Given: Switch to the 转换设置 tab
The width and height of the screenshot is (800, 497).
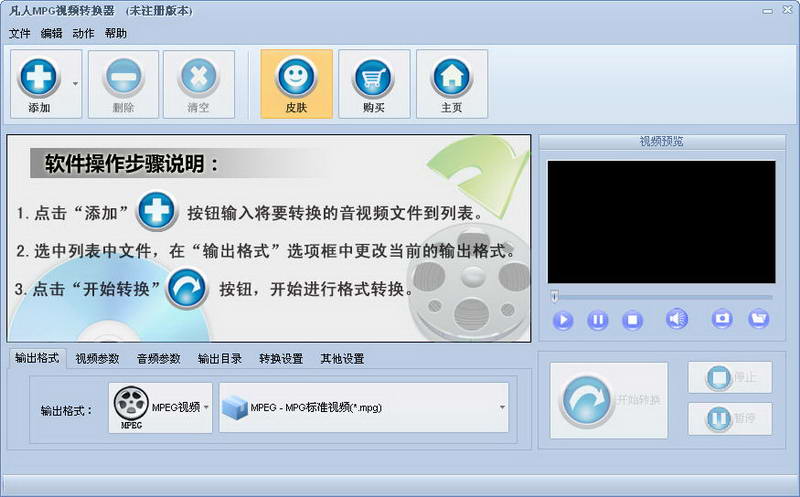Looking at the screenshot, I should 281,359.
